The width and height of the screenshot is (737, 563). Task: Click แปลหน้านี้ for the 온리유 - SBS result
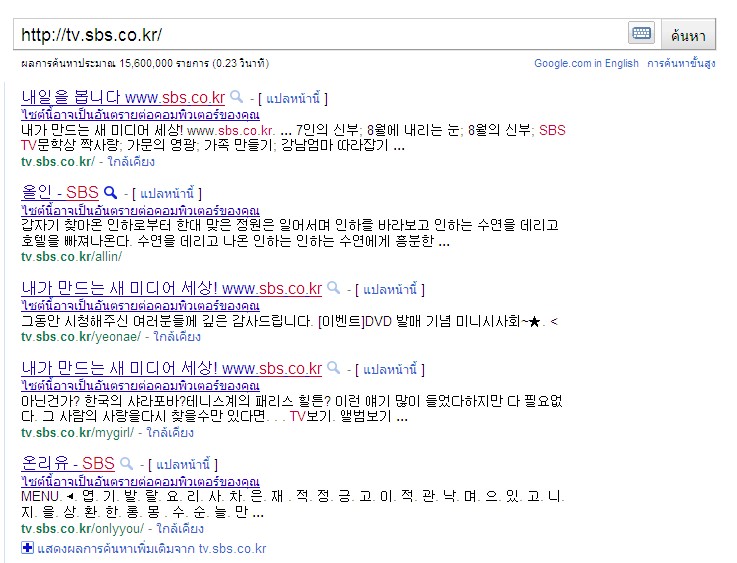pyautogui.click(x=183, y=465)
